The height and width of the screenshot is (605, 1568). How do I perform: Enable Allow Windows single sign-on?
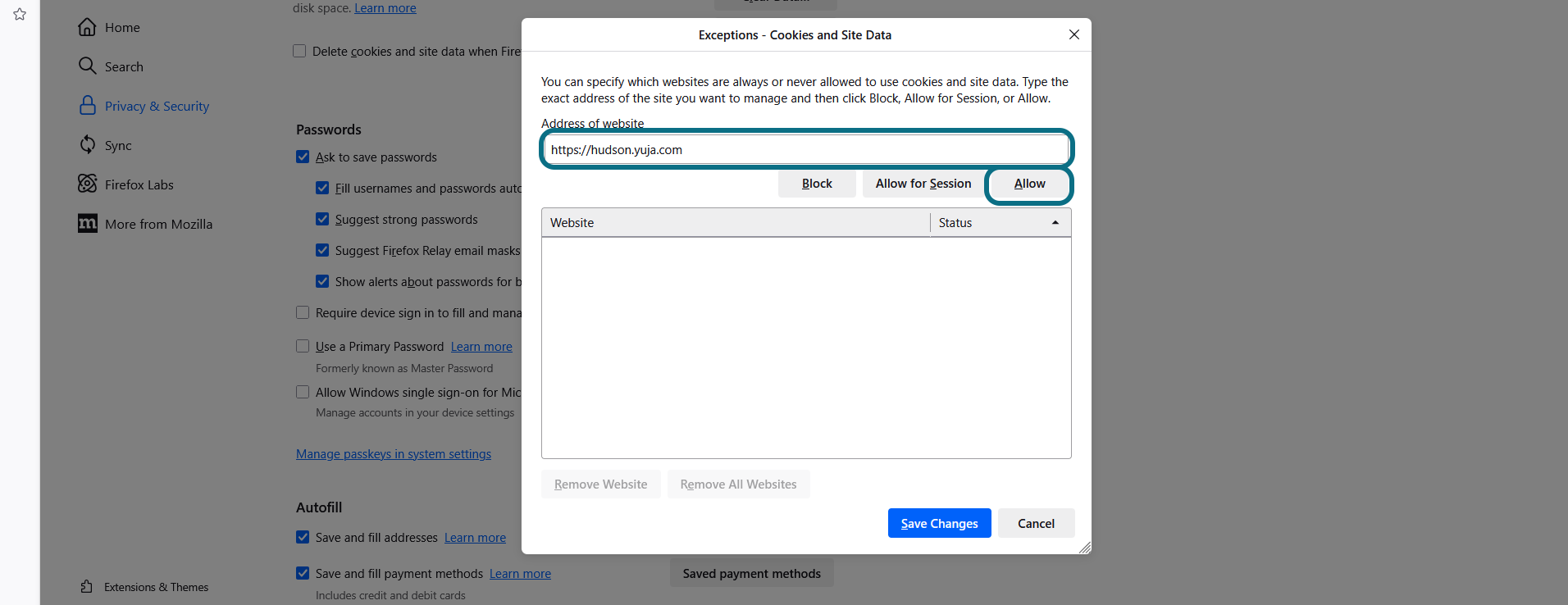303,392
